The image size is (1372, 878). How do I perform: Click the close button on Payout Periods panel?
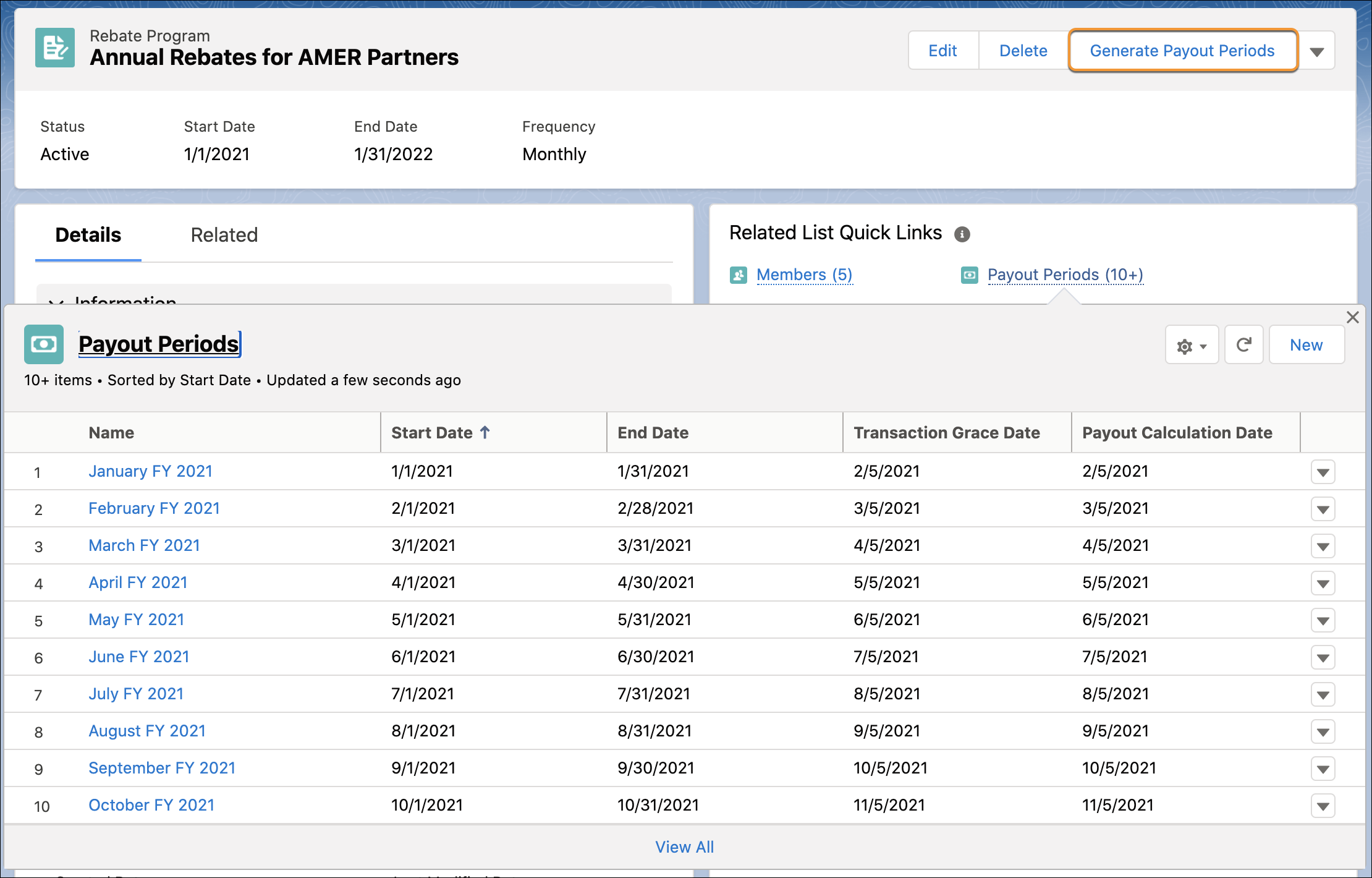pyautogui.click(x=1352, y=316)
